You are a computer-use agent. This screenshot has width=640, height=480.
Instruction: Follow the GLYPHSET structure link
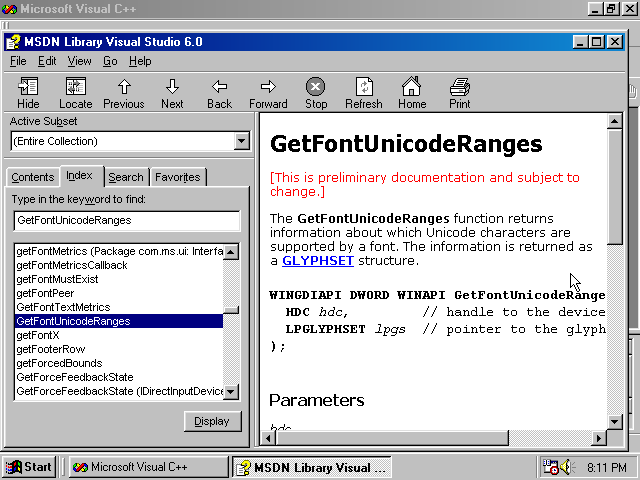click(x=318, y=260)
